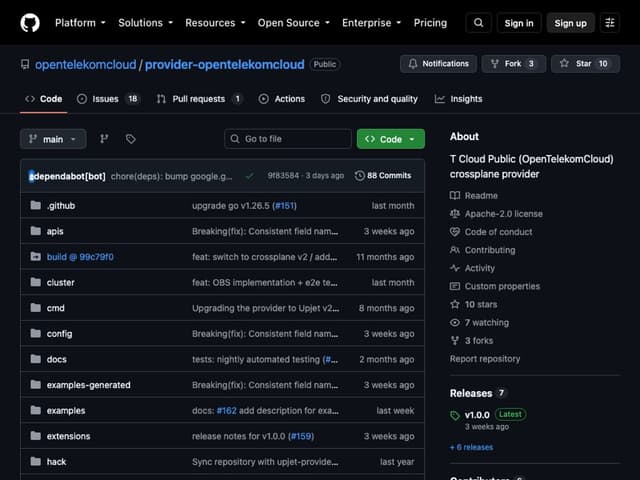The height and width of the screenshot is (480, 640).
Task: Open the Releases heading link
Action: click(x=471, y=393)
